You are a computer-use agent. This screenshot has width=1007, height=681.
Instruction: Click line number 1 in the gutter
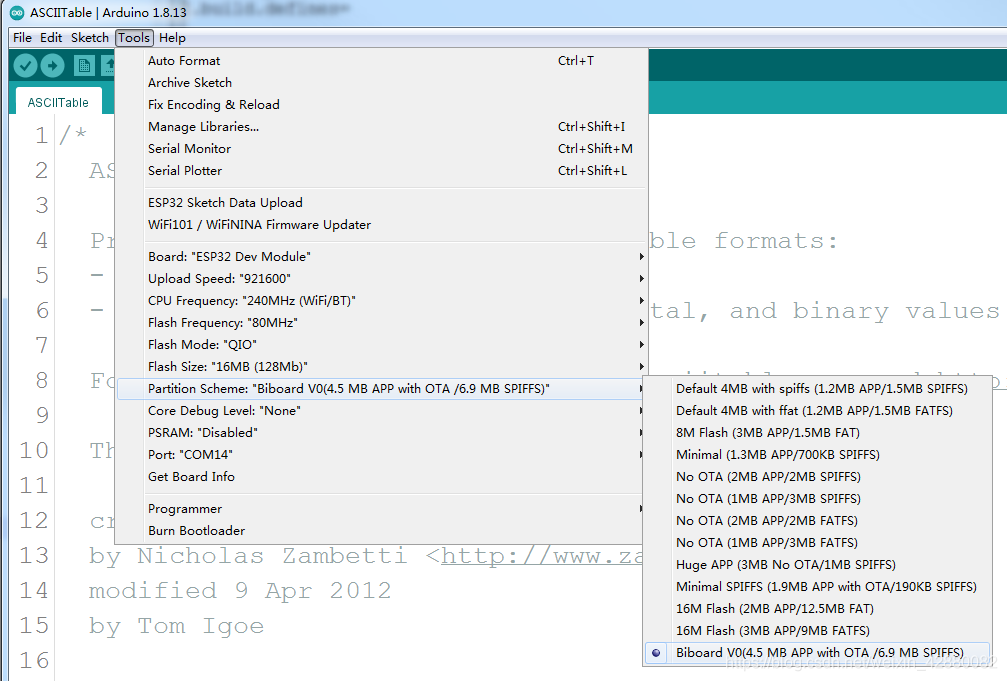[42, 136]
